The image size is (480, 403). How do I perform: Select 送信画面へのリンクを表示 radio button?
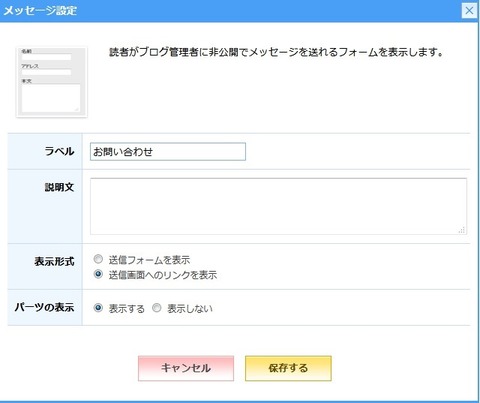point(98,274)
